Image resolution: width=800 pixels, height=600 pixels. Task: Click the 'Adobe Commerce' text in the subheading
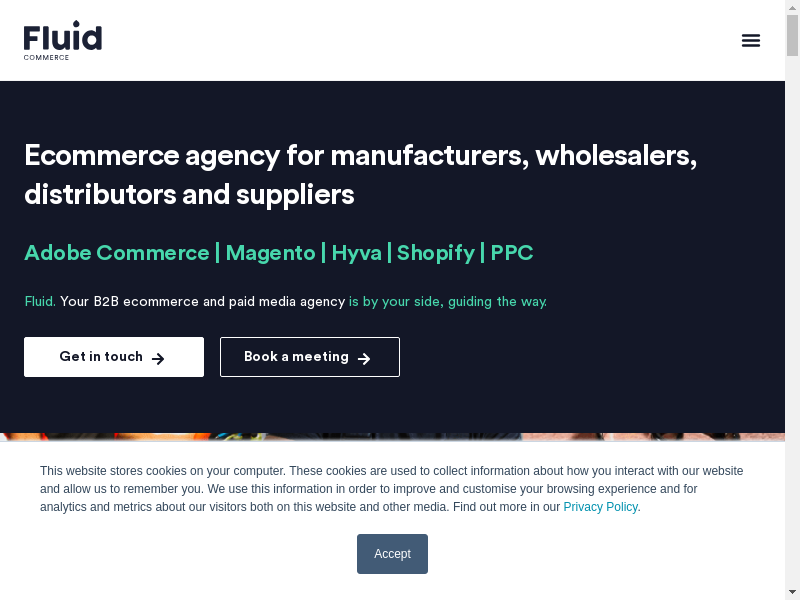[117, 253]
